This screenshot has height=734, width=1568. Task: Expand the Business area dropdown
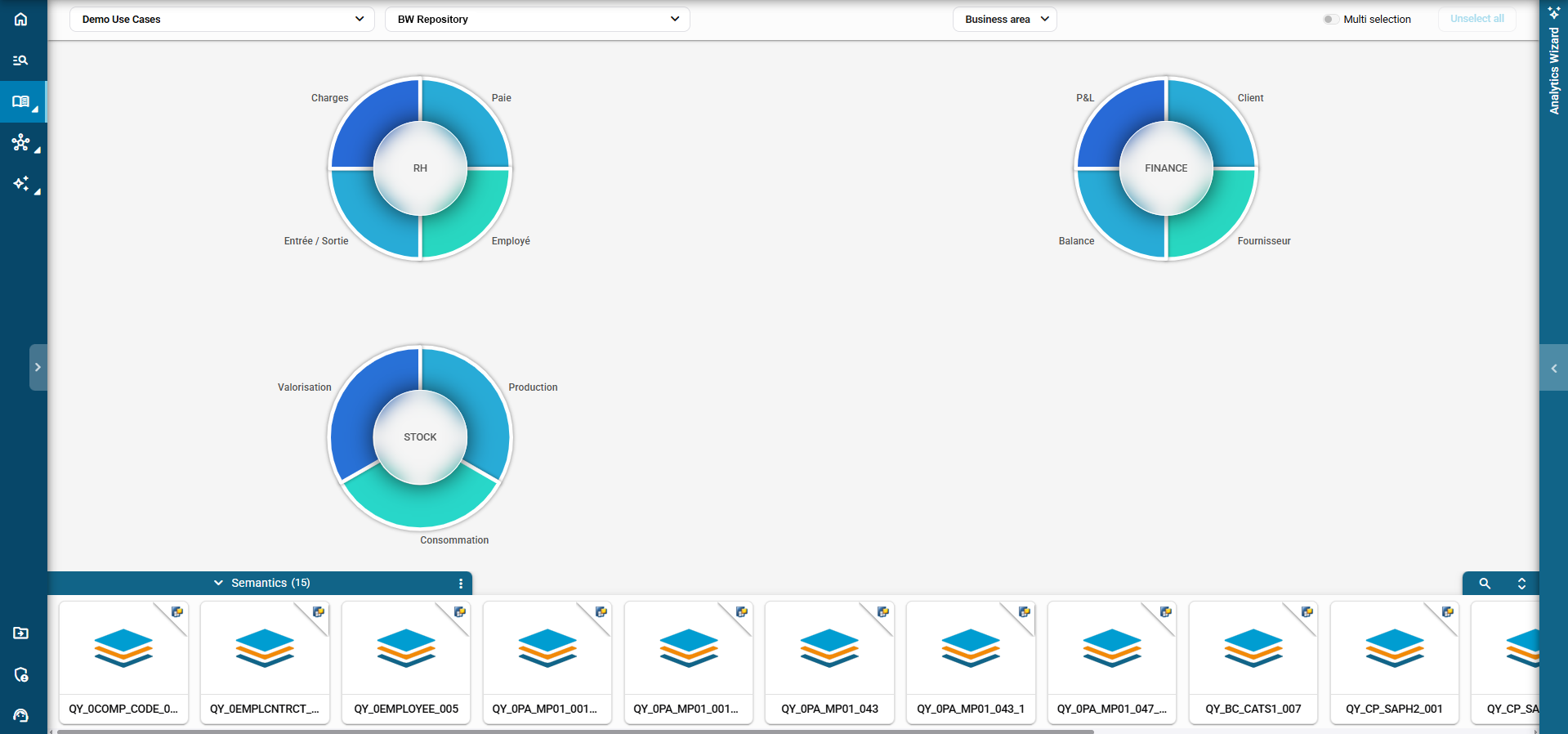(x=1004, y=20)
